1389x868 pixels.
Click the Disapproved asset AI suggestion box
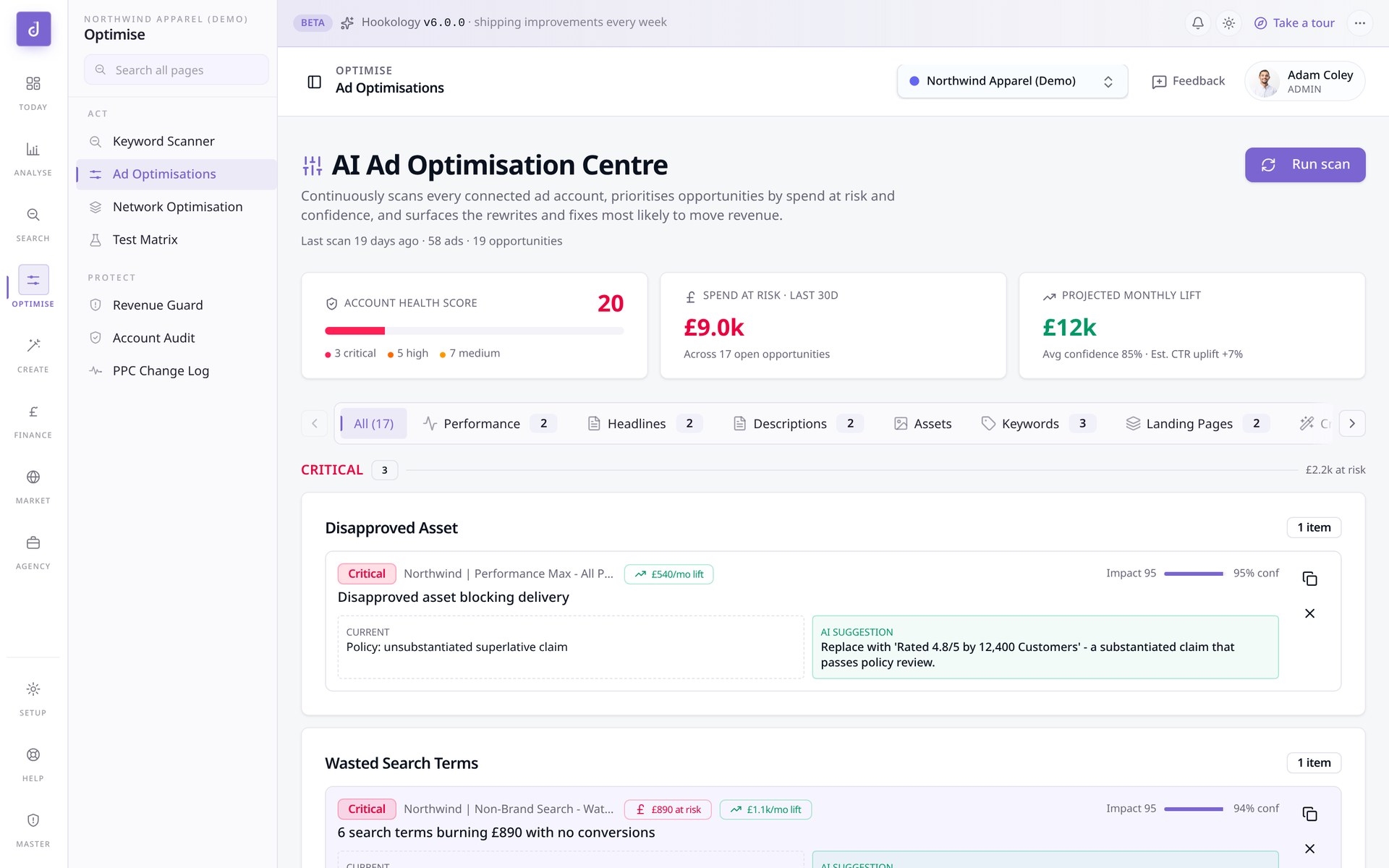pyautogui.click(x=1045, y=647)
